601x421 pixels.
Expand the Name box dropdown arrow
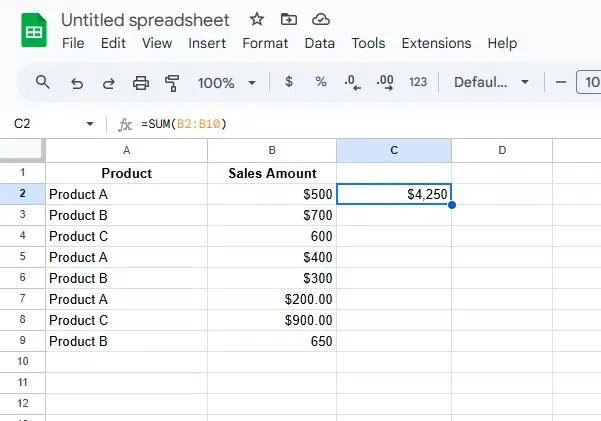pyautogui.click(x=90, y=124)
